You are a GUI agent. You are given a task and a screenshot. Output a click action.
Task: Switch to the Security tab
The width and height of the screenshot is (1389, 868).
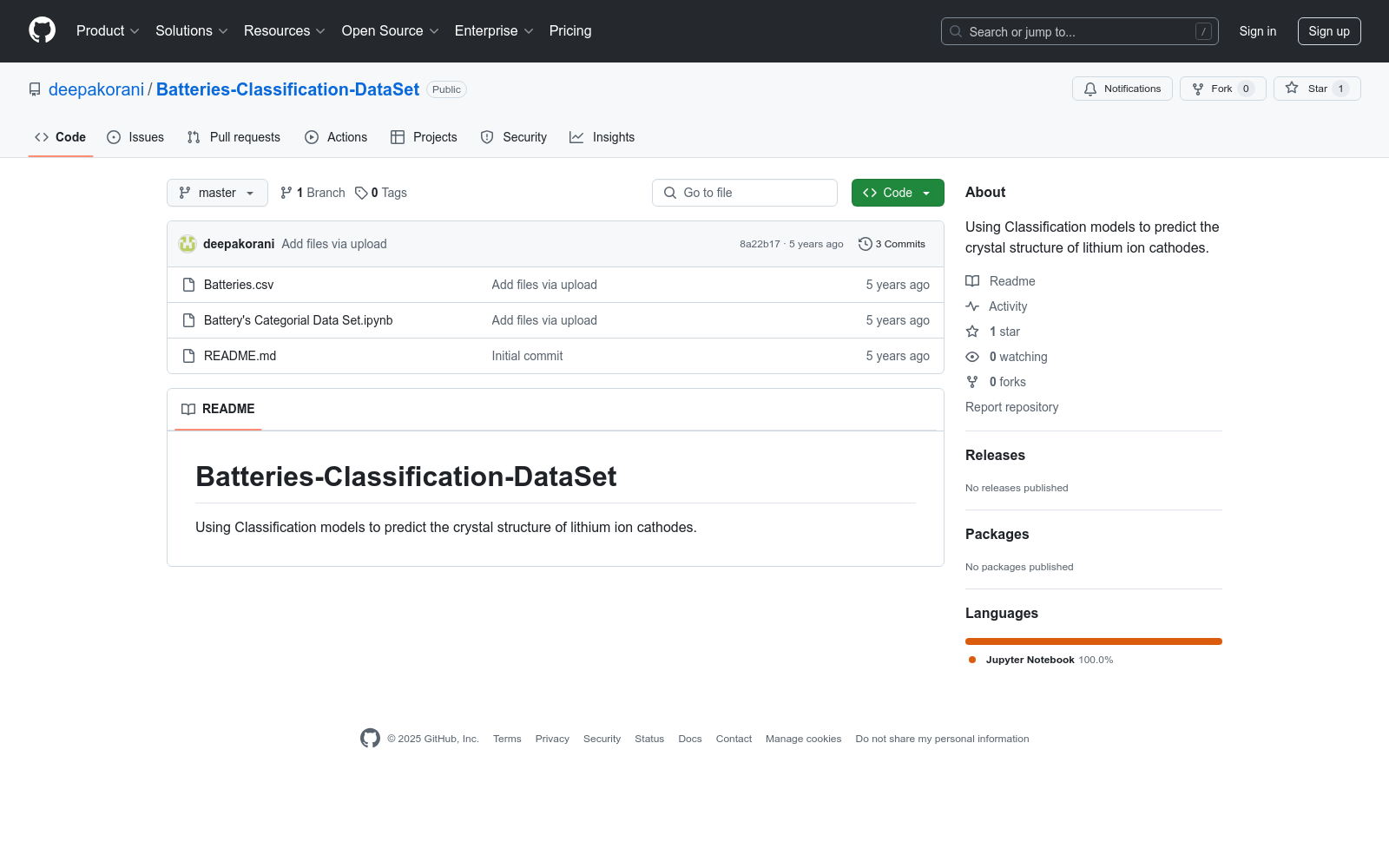click(514, 137)
